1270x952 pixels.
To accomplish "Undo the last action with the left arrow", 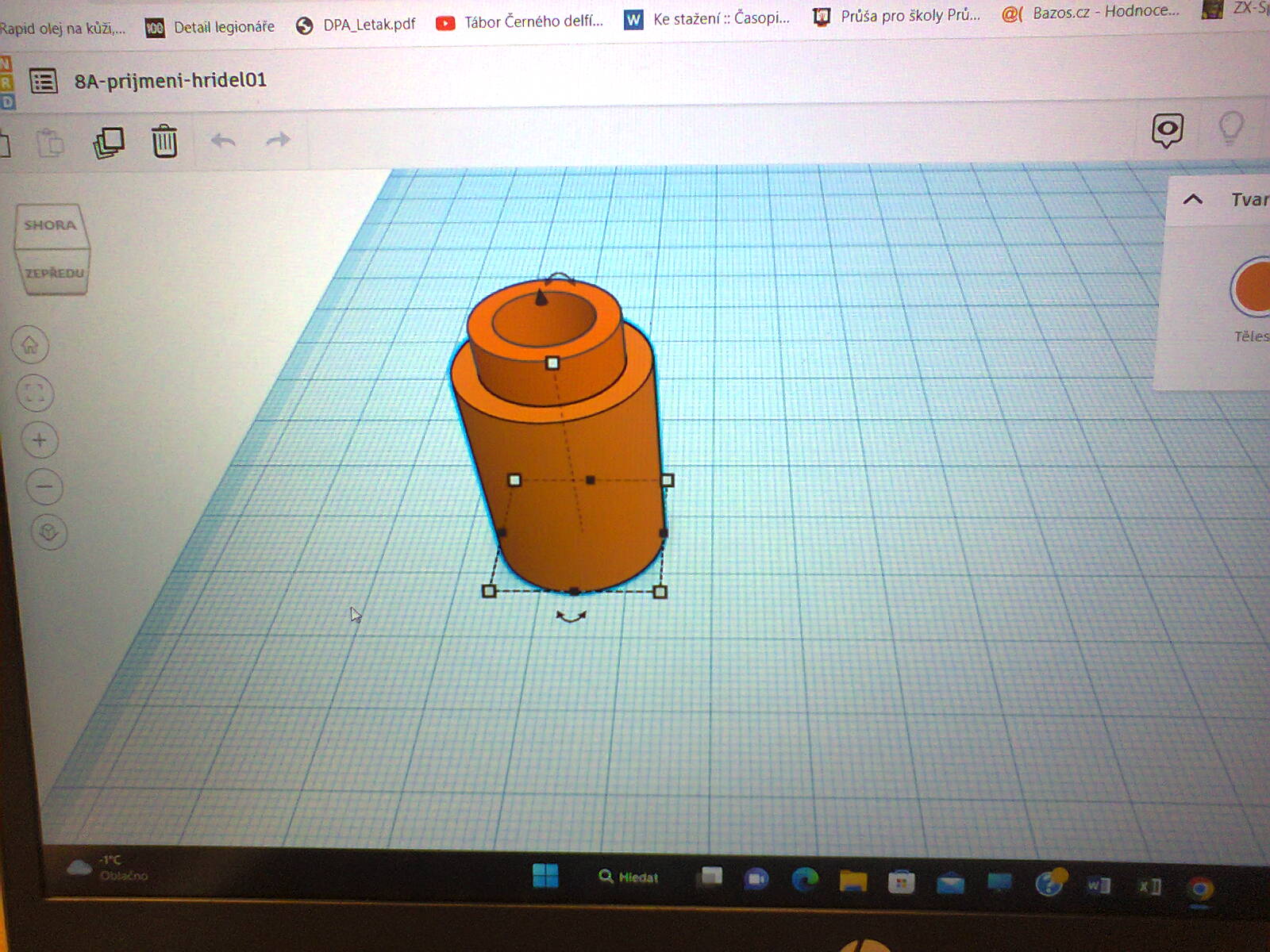I will (x=223, y=141).
